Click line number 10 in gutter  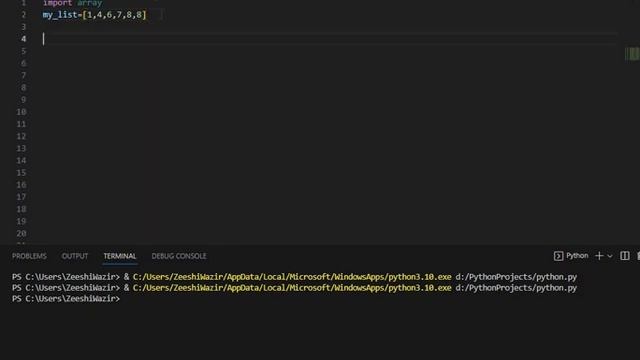coord(21,112)
